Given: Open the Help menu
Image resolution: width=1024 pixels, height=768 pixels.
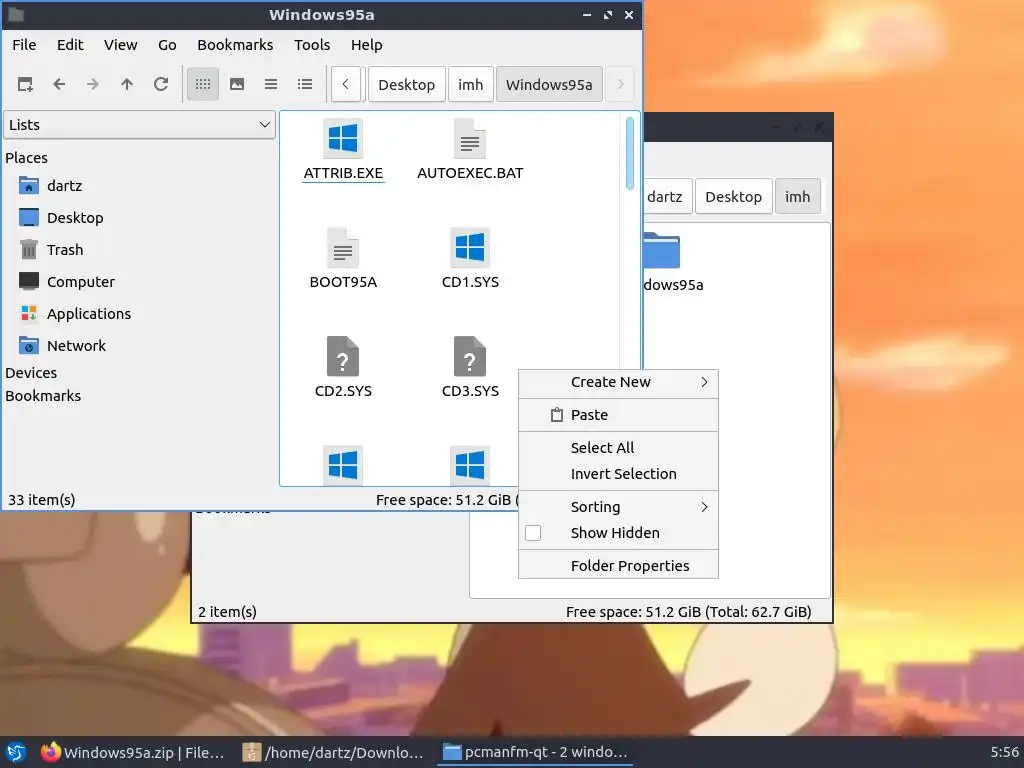Looking at the screenshot, I should coord(366,45).
